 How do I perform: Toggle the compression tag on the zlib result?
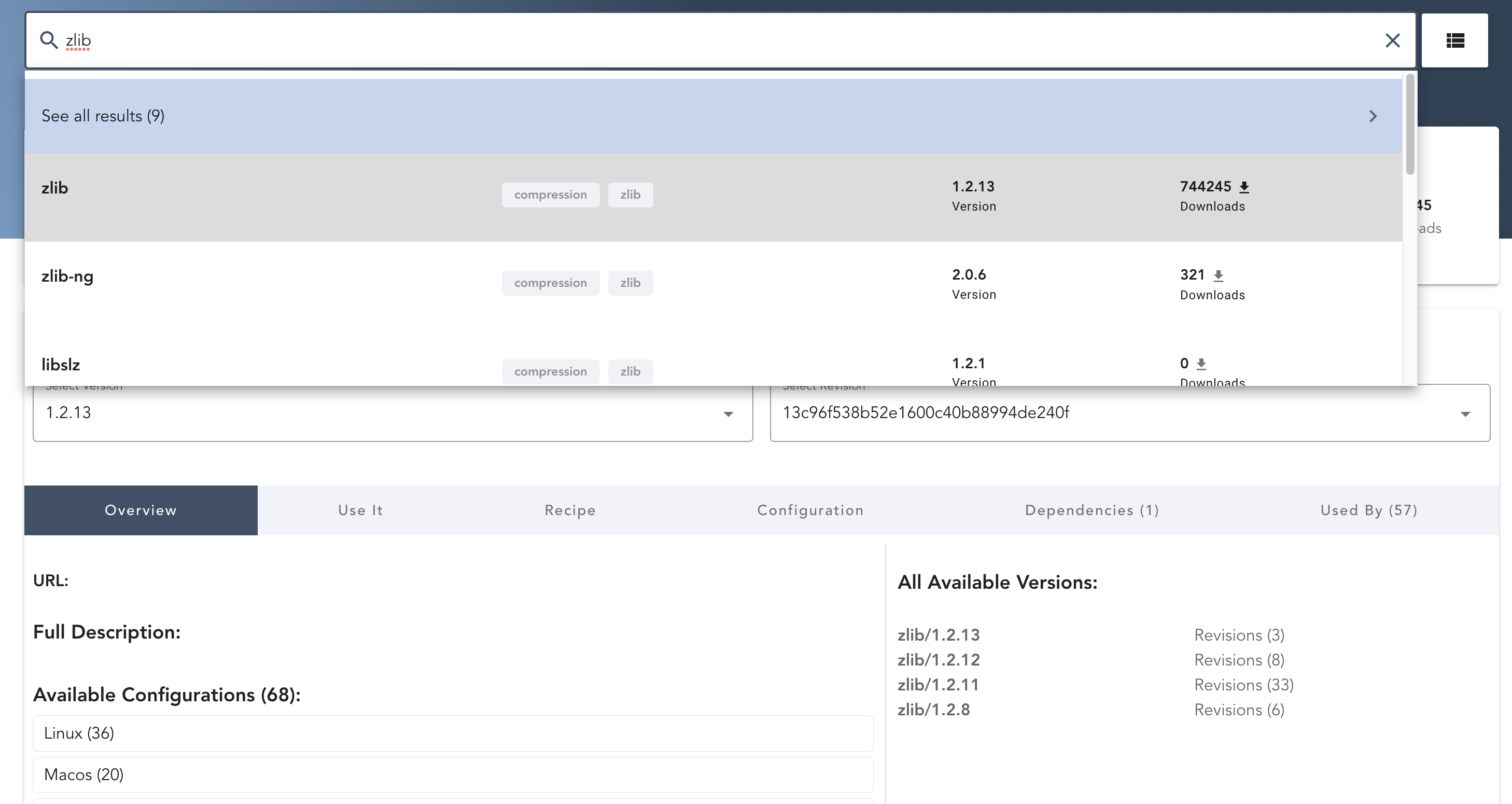[x=551, y=195]
